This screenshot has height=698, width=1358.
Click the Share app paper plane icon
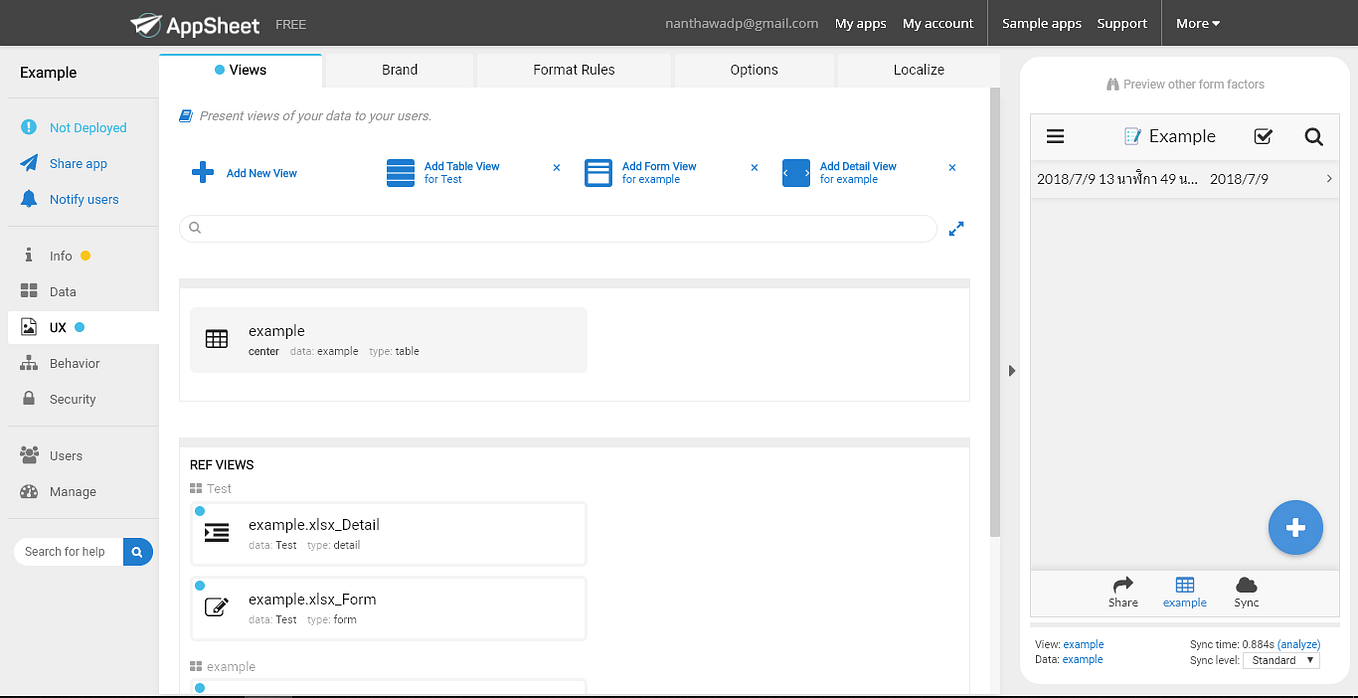pyautogui.click(x=30, y=163)
